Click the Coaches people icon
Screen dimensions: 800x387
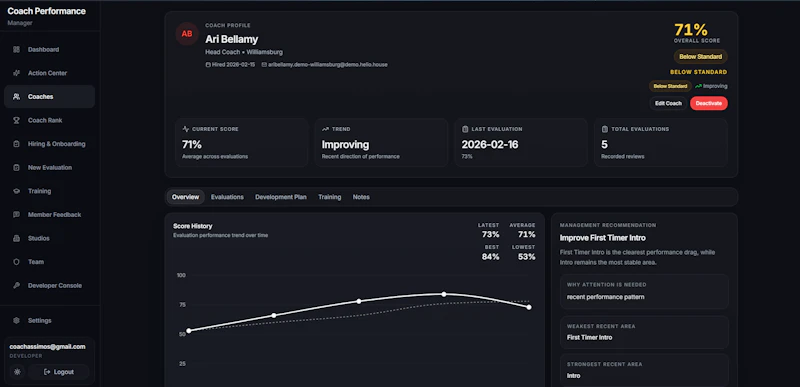(x=16, y=96)
